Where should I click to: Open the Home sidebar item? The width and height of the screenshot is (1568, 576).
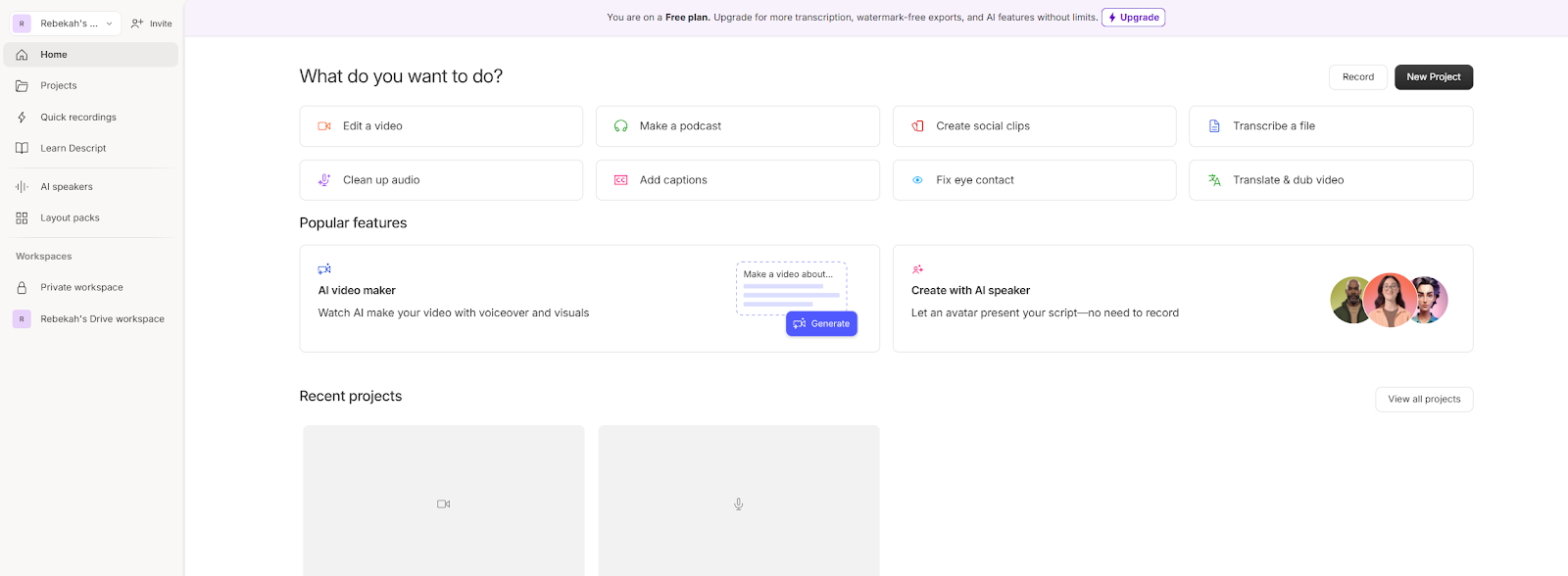tap(91, 55)
